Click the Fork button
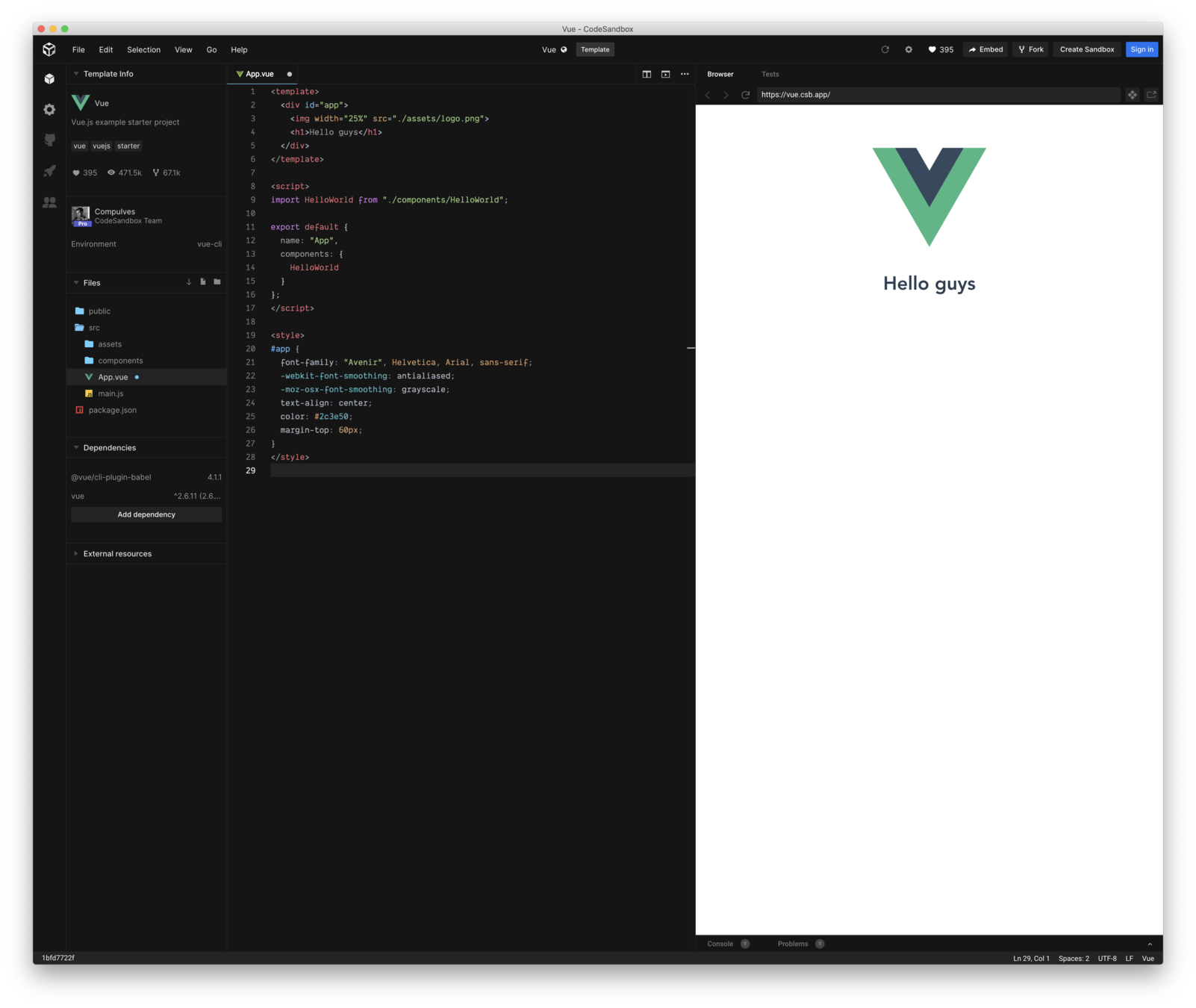Image resolution: width=1196 pixels, height=1008 pixels. pos(1031,49)
